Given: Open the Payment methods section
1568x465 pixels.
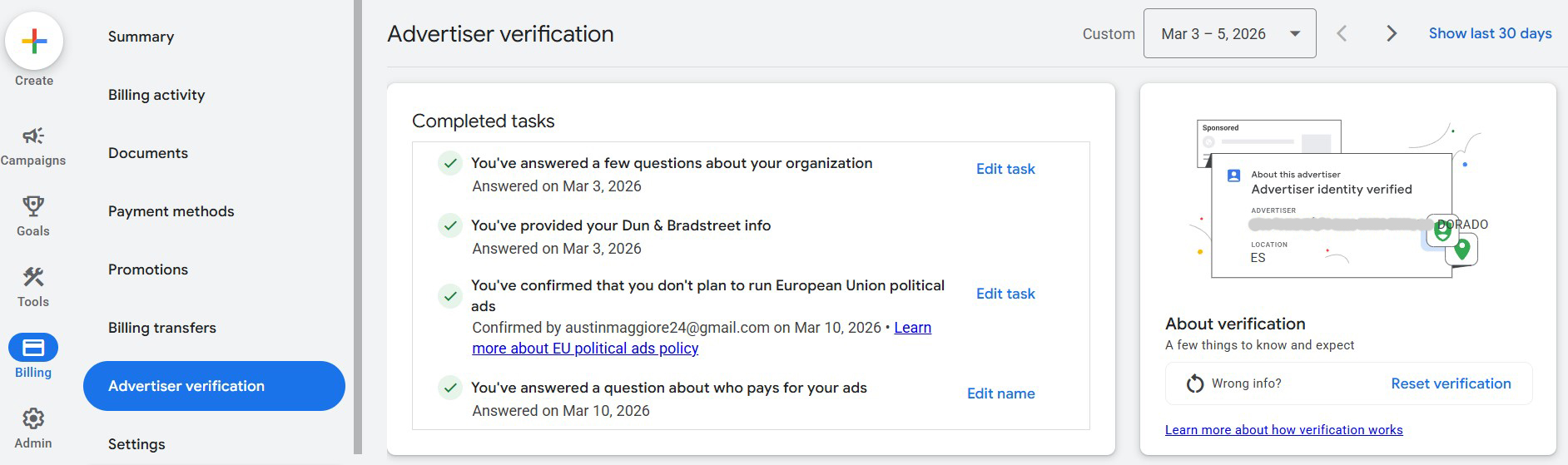Looking at the screenshot, I should click(x=171, y=211).
